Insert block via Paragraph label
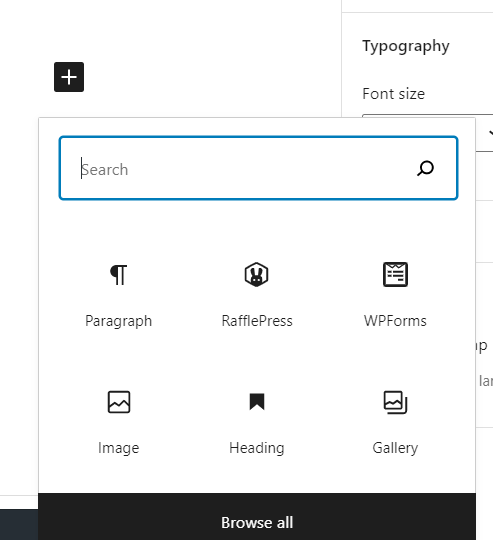493x540 pixels. pyautogui.click(x=118, y=321)
